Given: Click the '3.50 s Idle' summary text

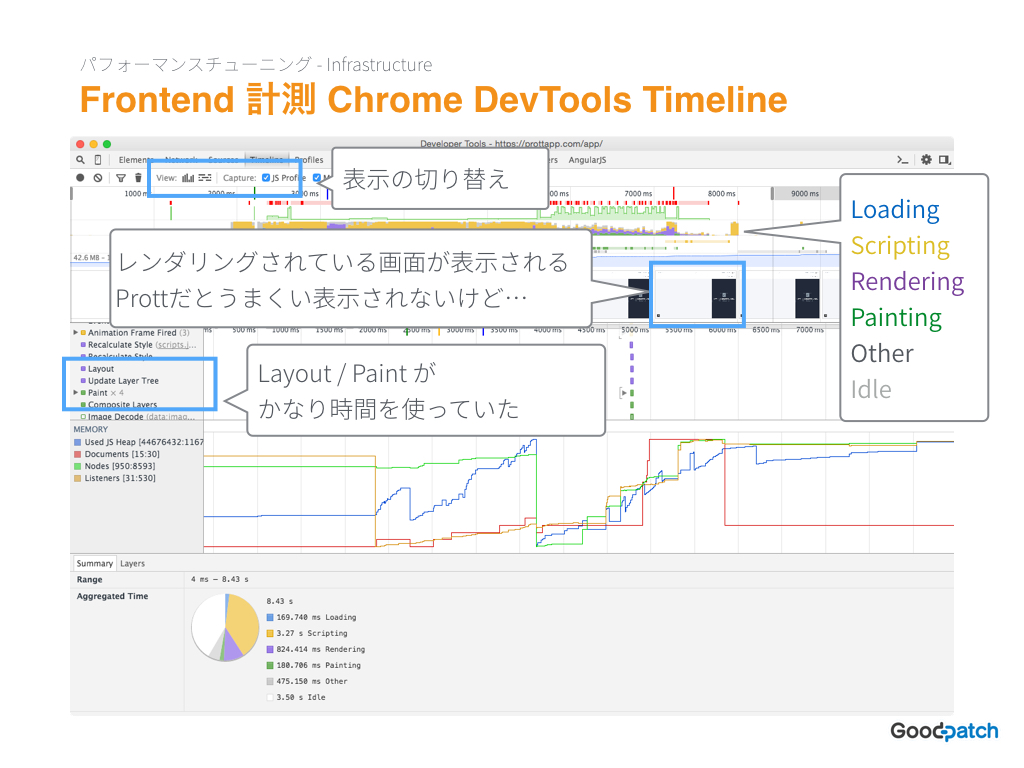Looking at the screenshot, I should coord(300,697).
